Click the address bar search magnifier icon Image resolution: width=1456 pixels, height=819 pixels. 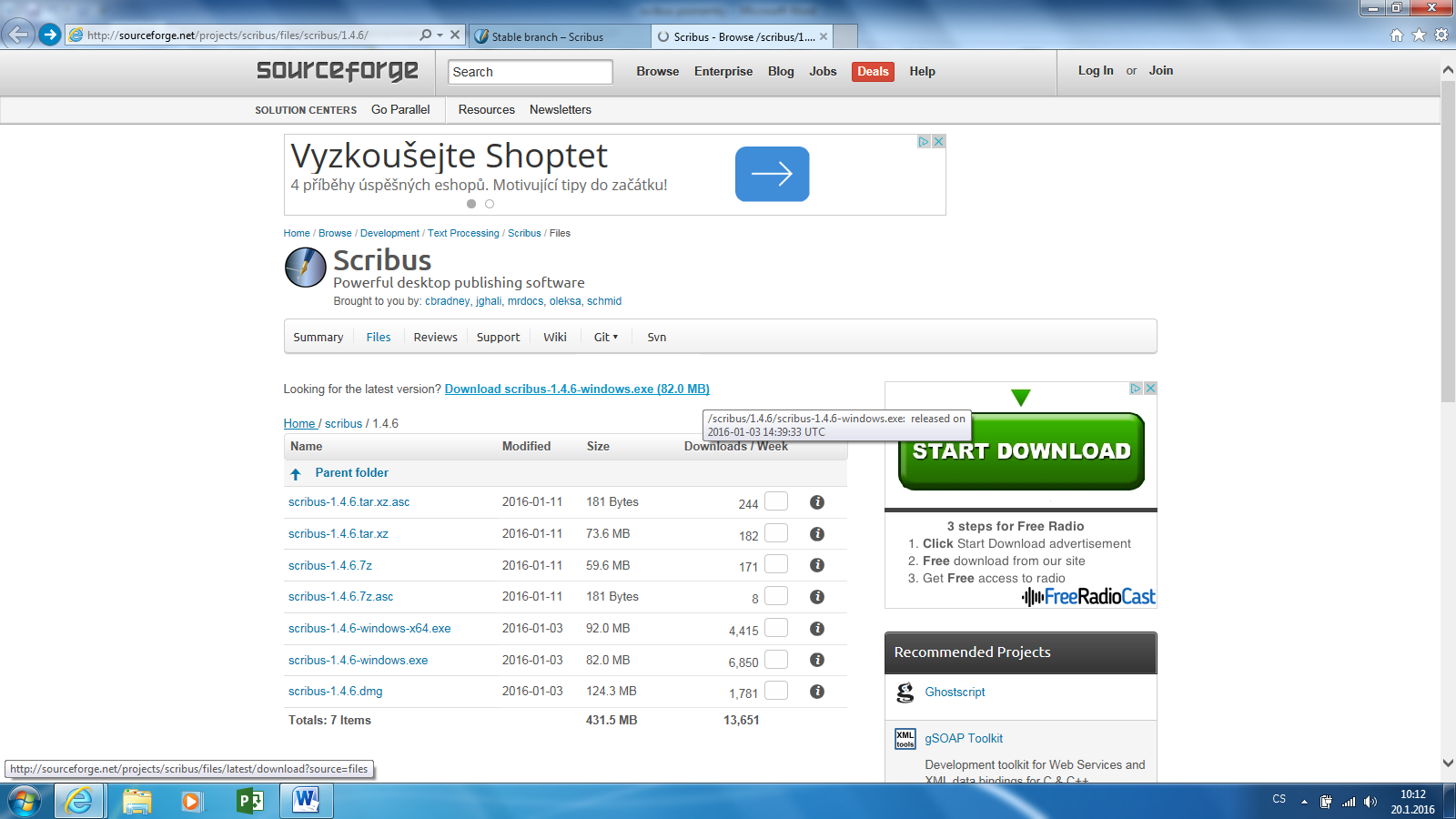coord(425,35)
